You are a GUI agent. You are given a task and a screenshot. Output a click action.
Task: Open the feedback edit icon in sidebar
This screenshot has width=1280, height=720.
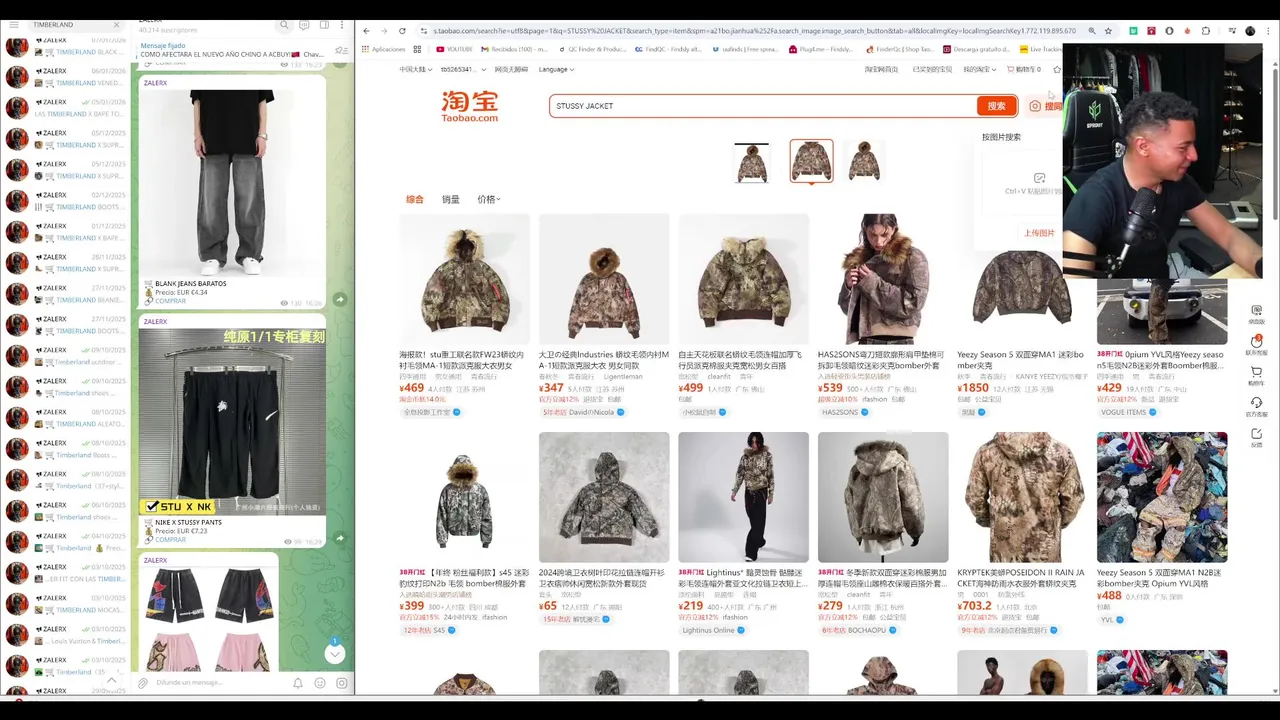tap(1256, 436)
